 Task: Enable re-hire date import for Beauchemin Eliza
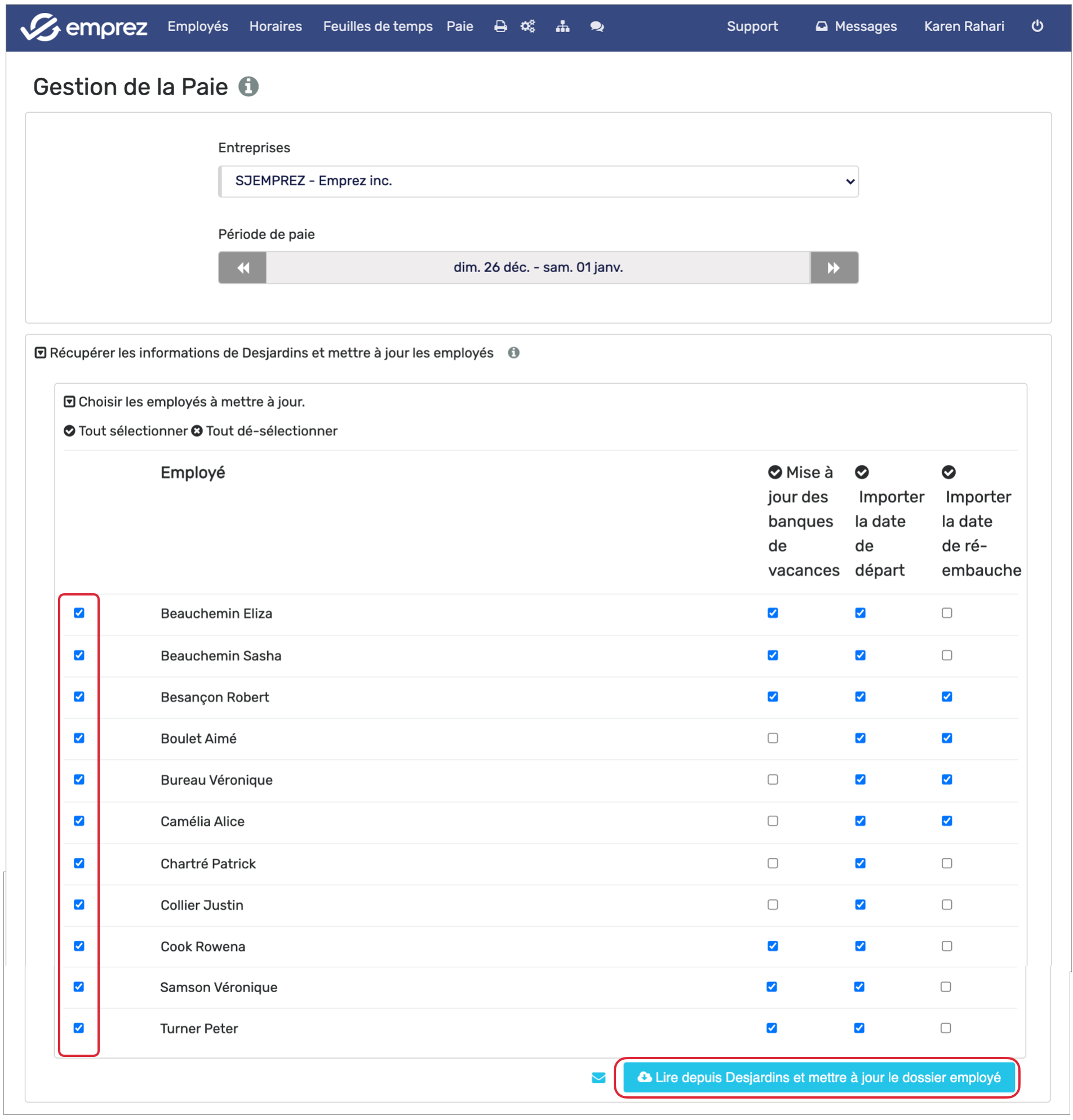947,613
